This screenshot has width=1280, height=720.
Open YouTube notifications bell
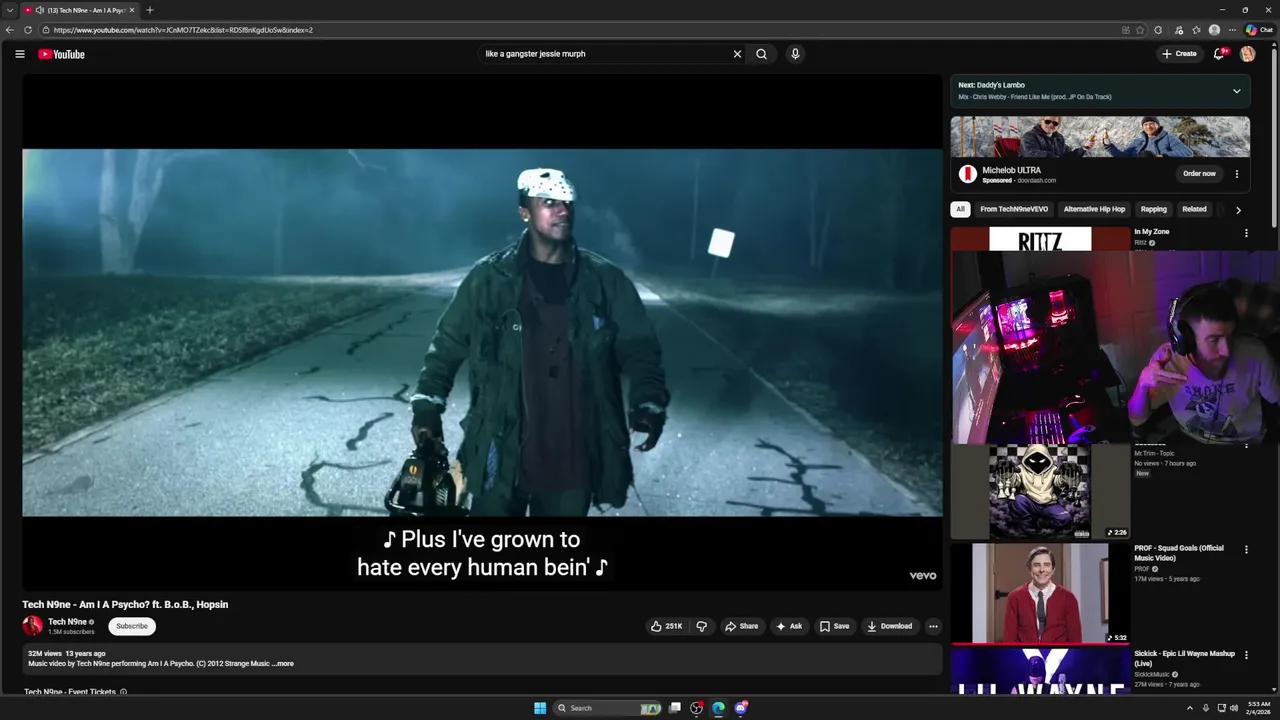[1218, 54]
